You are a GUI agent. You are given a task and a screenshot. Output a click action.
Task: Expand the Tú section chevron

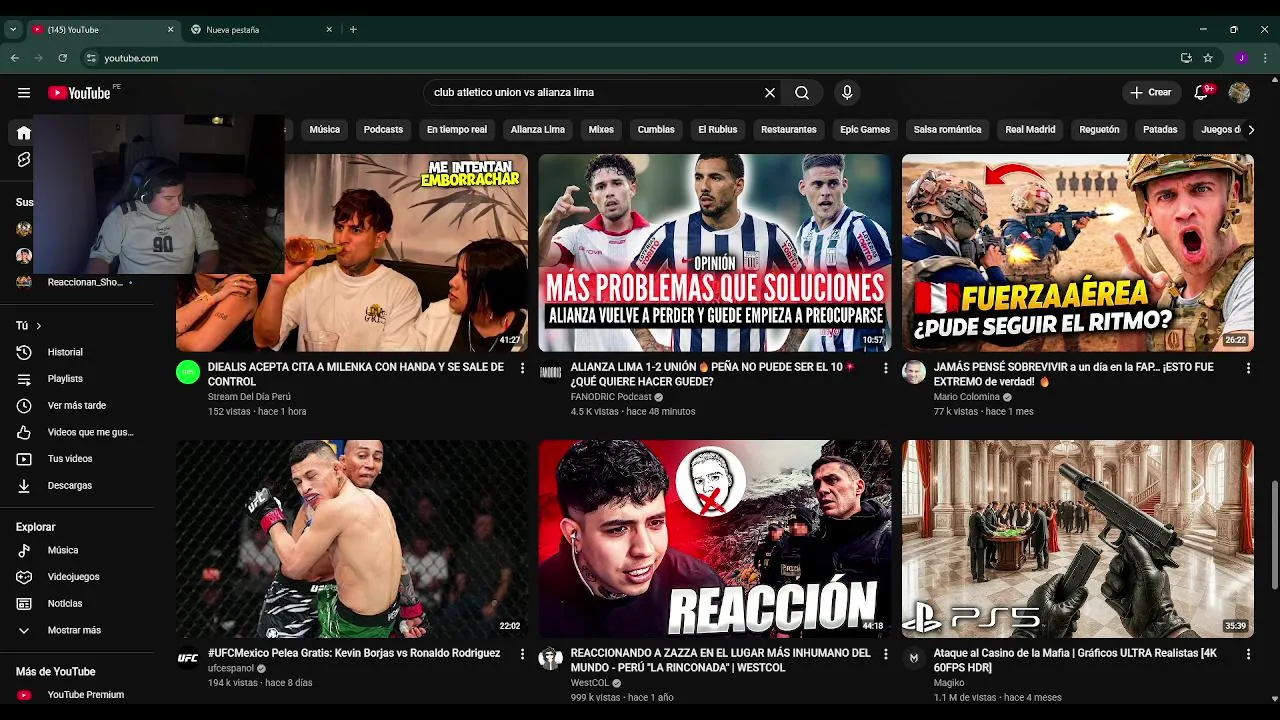coord(39,326)
